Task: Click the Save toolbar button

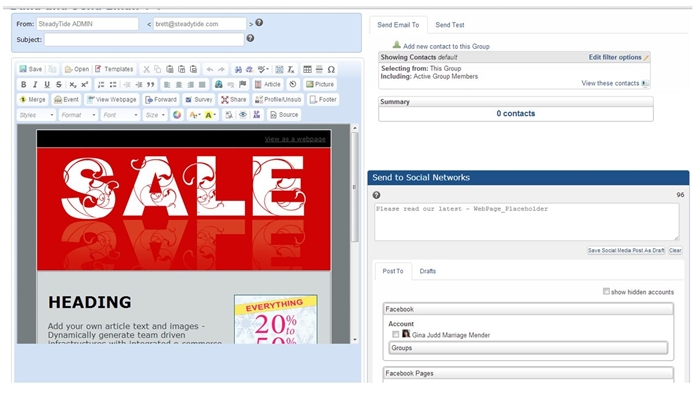Action: pyautogui.click(x=30, y=69)
